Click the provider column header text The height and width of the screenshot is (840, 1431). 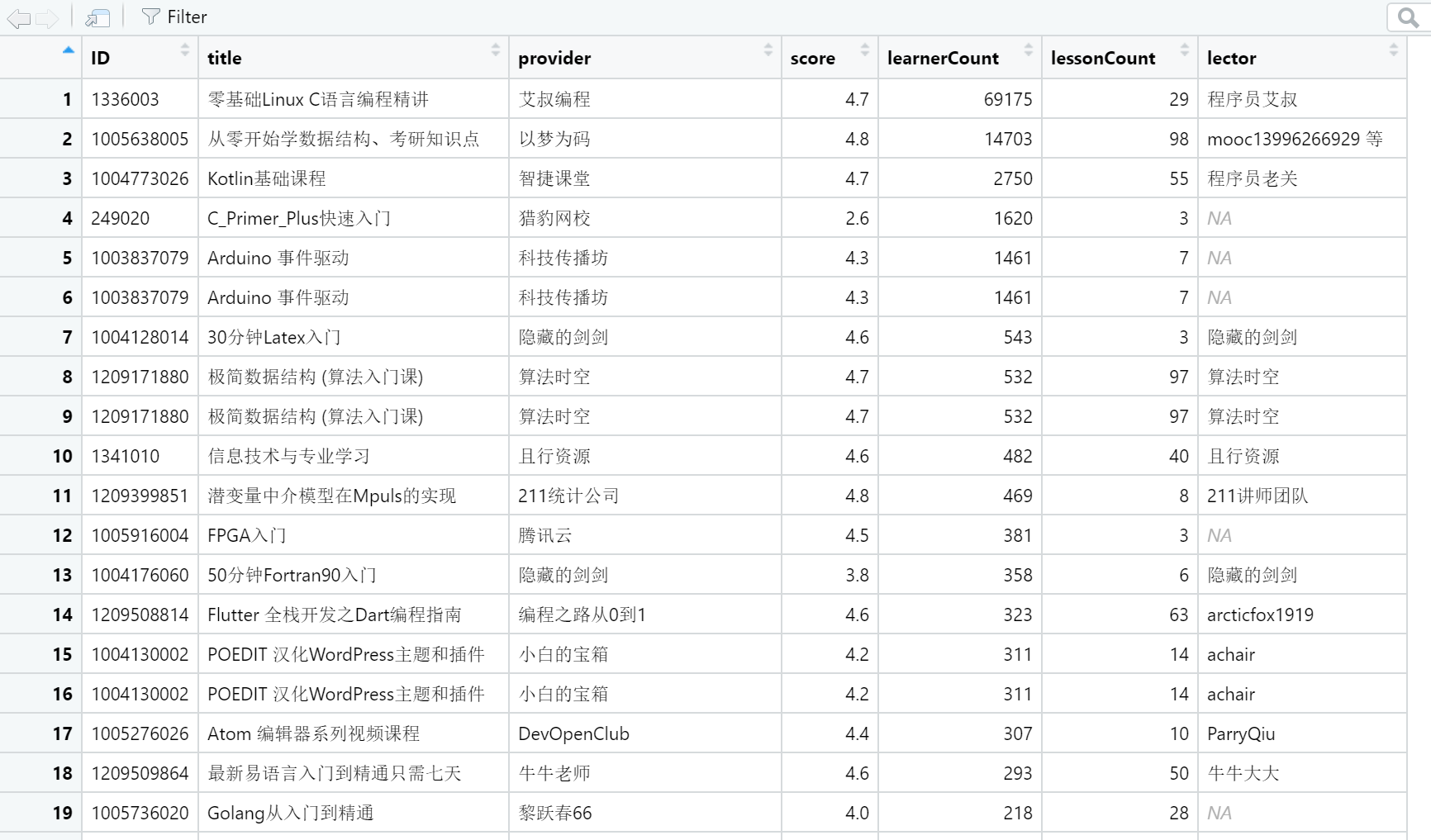coord(554,58)
